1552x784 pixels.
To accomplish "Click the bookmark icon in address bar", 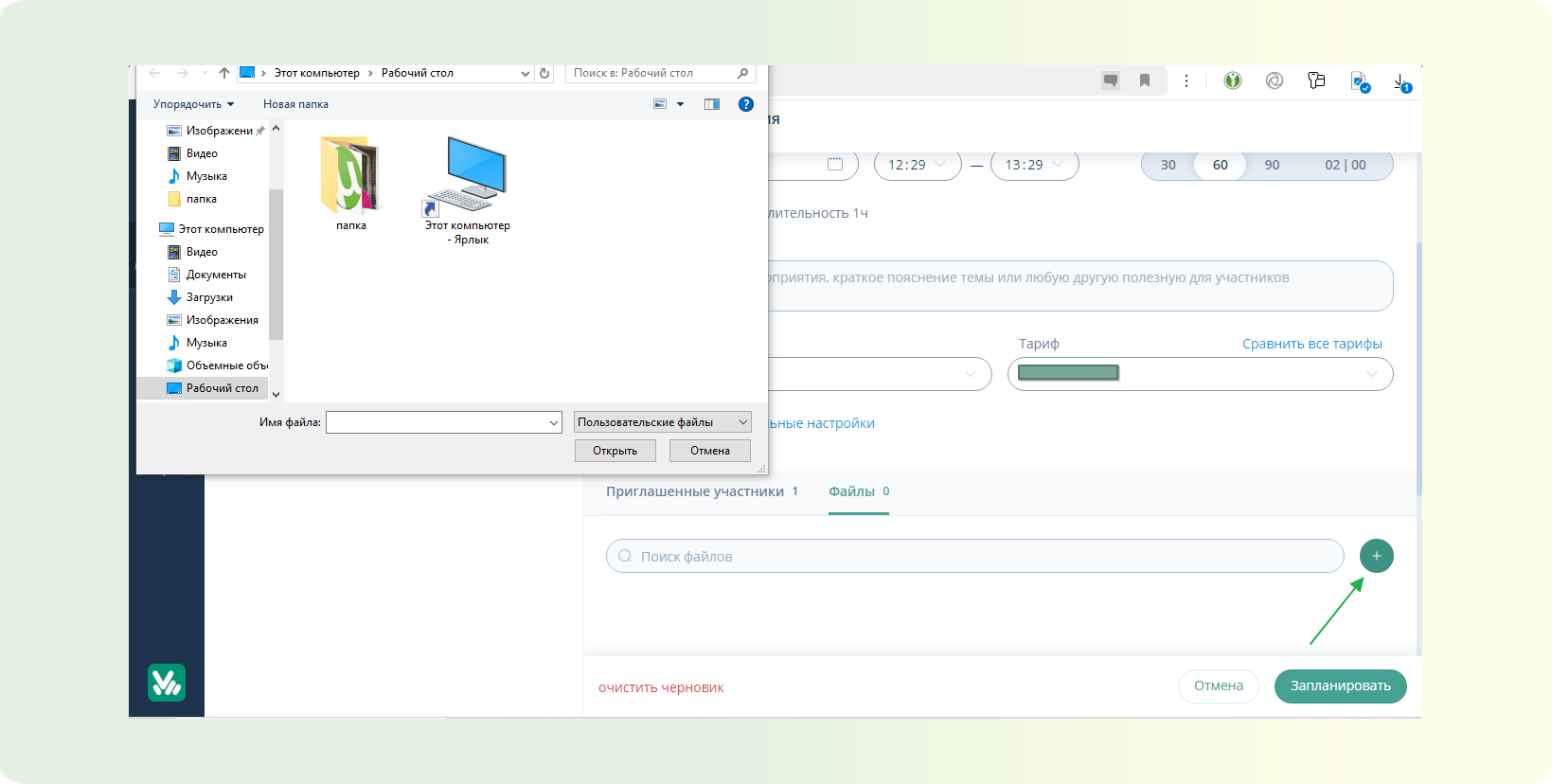I will click(1145, 81).
